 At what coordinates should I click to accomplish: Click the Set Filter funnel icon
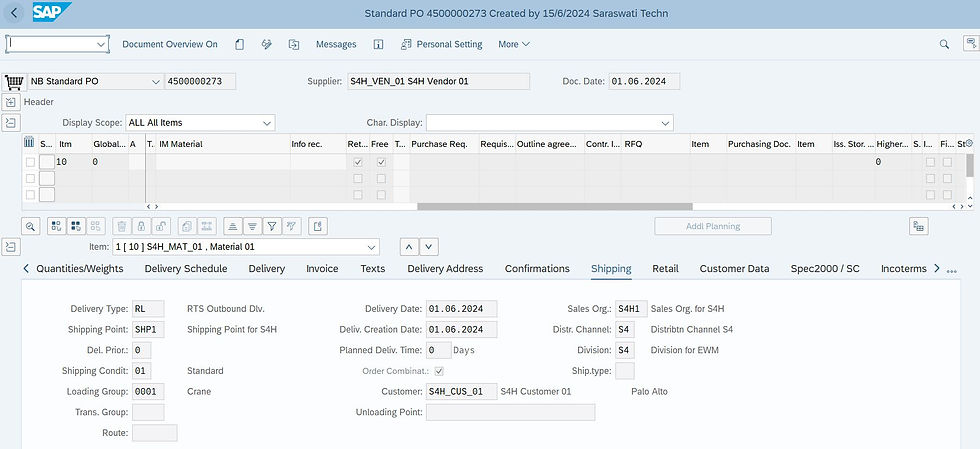(x=272, y=226)
